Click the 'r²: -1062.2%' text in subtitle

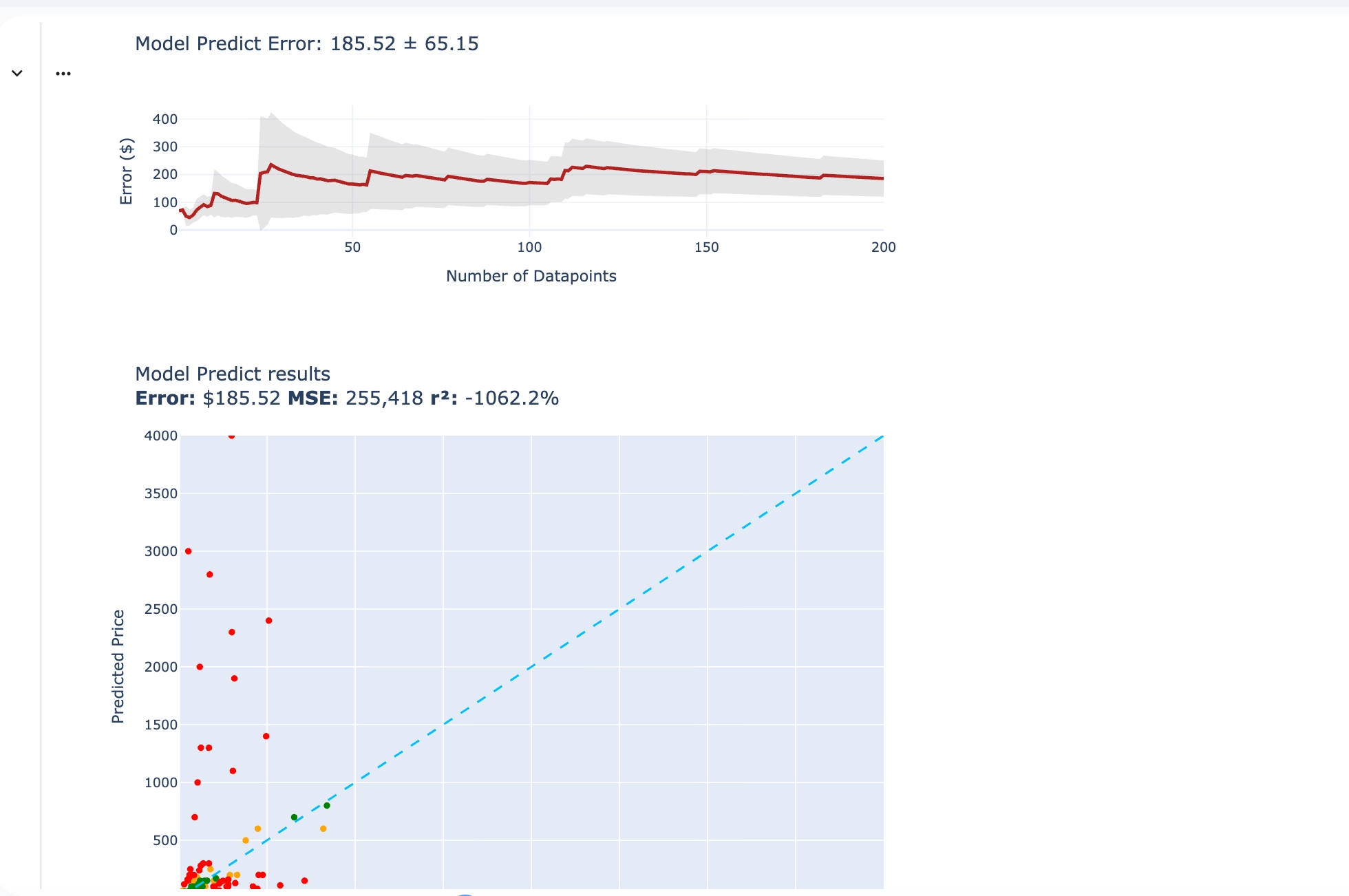click(x=495, y=398)
